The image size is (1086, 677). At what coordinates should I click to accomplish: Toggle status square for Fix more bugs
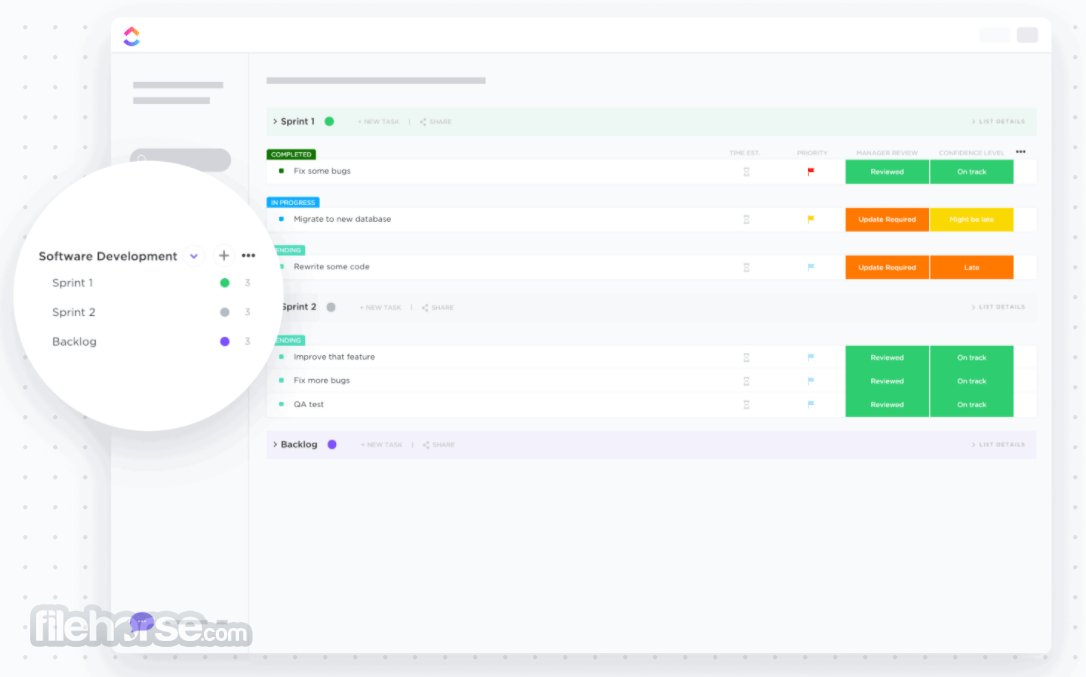(x=281, y=380)
